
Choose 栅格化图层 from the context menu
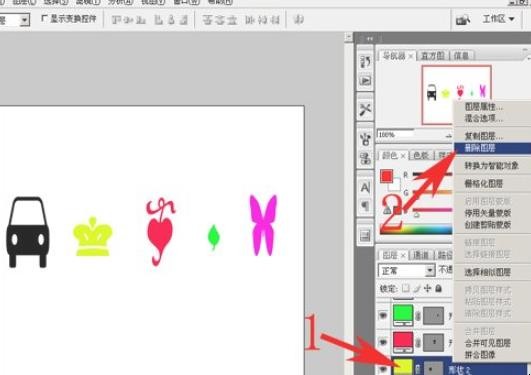tap(484, 184)
